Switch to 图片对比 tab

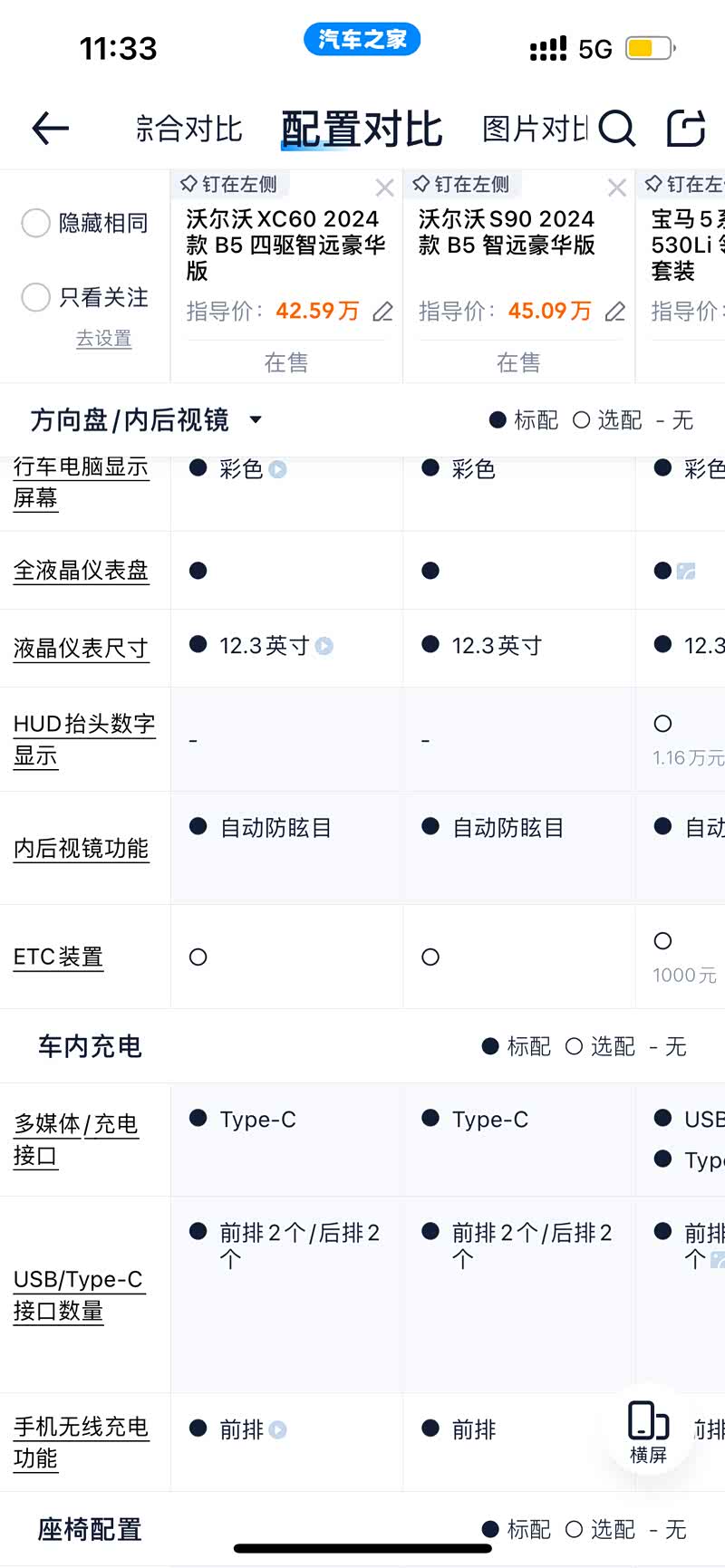[535, 129]
